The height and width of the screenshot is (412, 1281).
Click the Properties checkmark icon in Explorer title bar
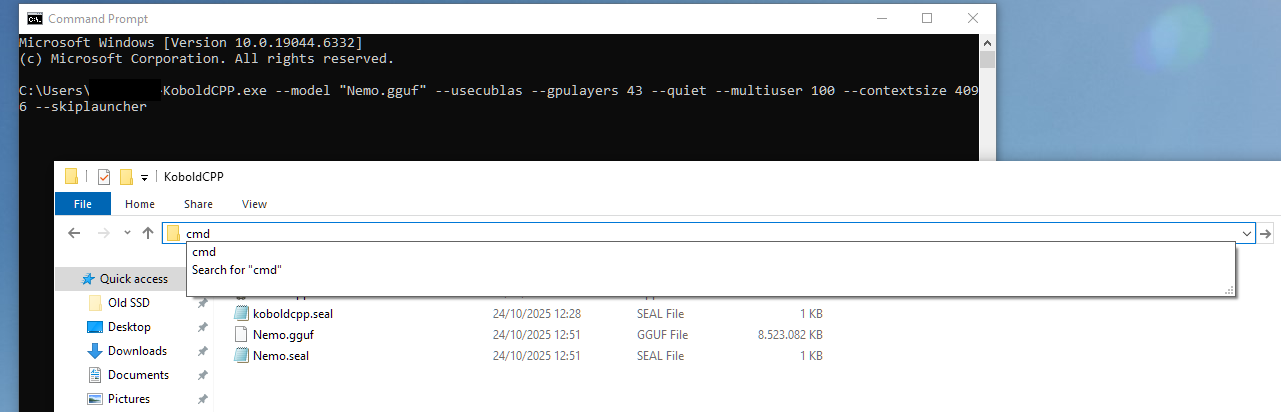pos(104,177)
